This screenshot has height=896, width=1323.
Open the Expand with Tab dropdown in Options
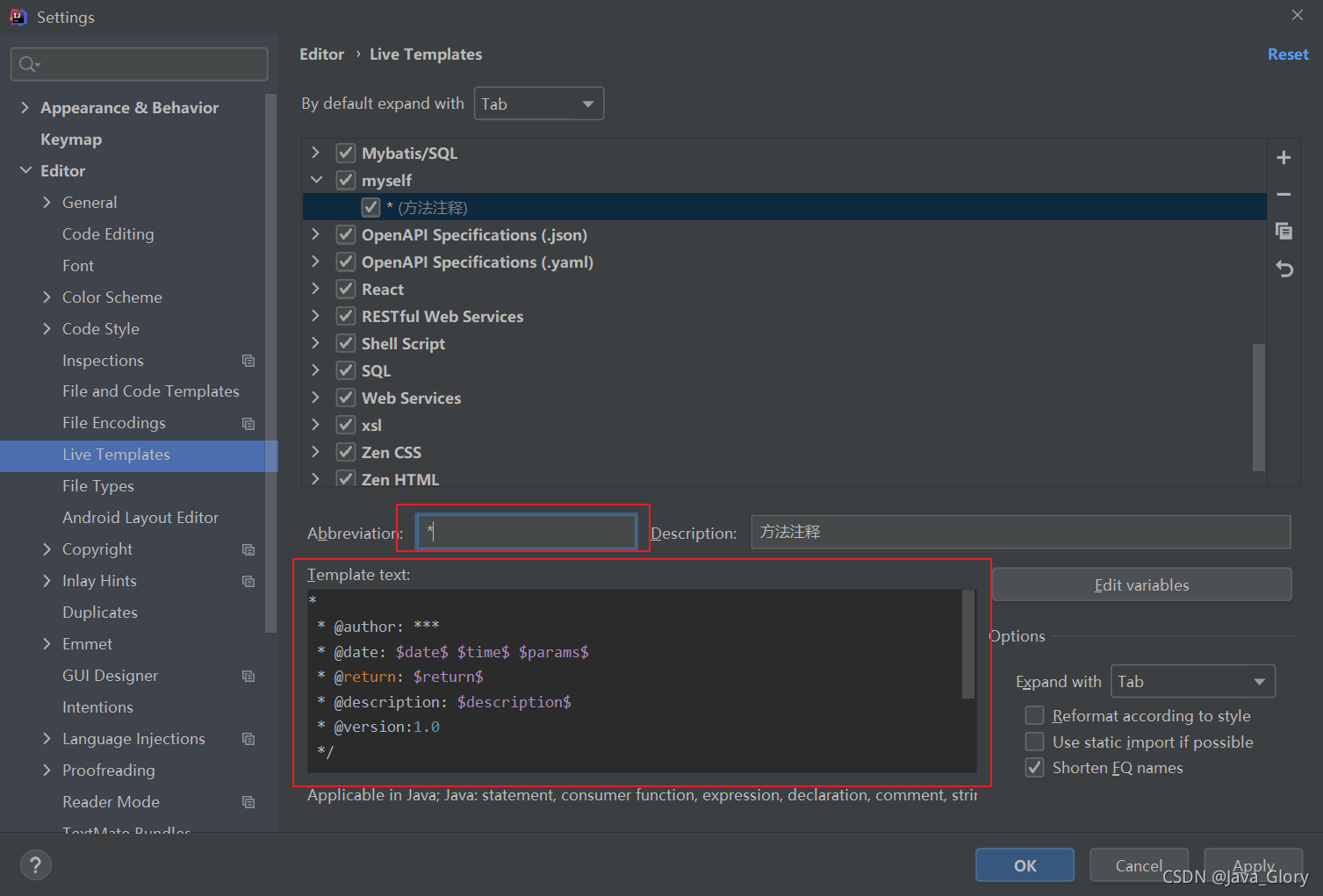(1192, 681)
